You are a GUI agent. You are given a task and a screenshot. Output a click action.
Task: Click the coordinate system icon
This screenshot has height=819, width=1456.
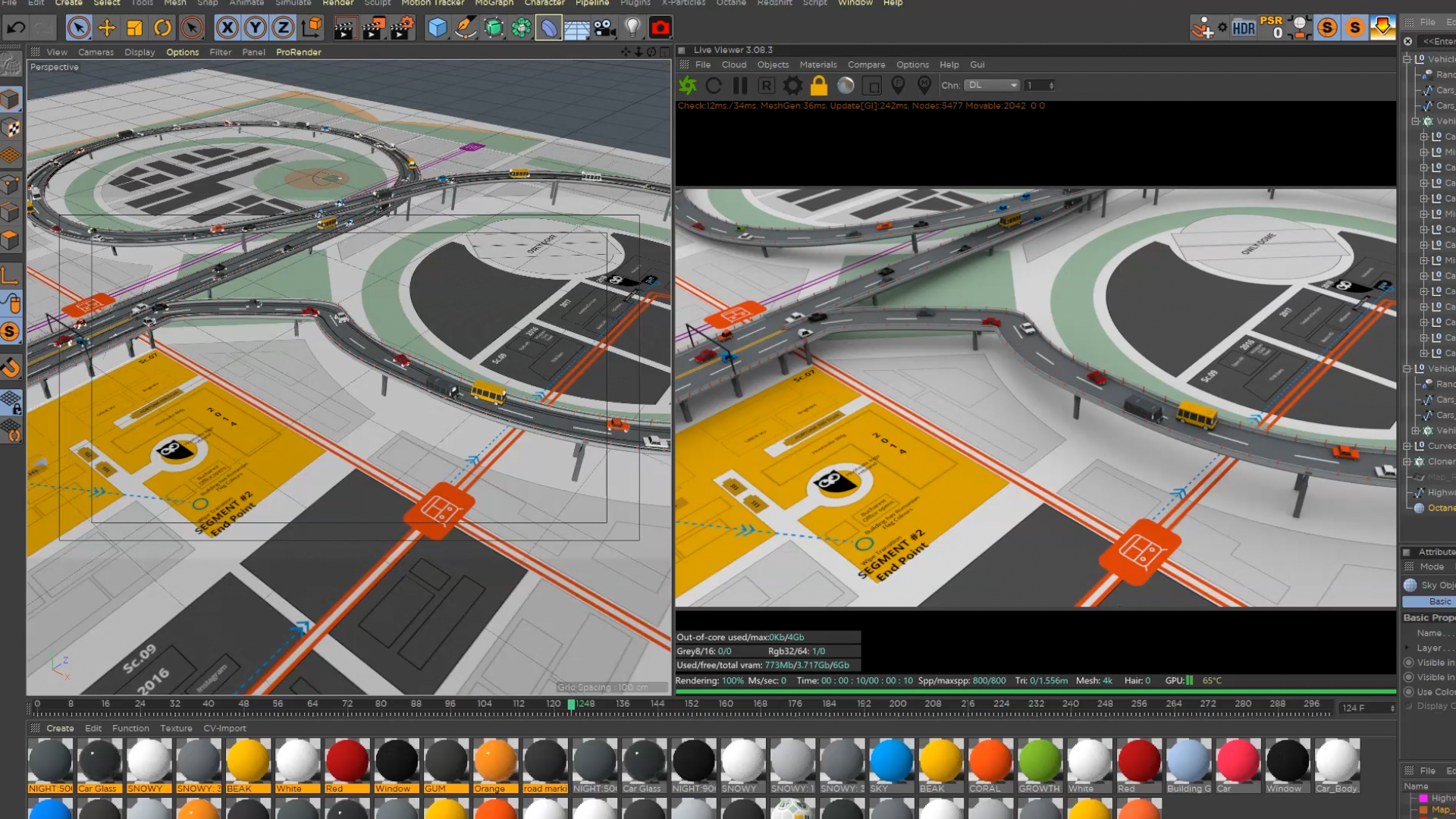point(311,28)
